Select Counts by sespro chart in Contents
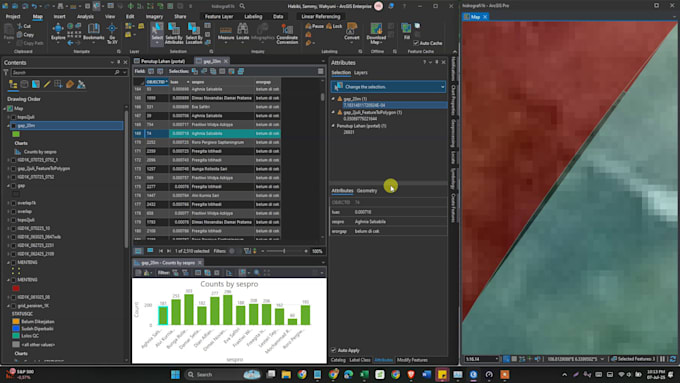Image resolution: width=680 pixels, height=383 pixels. tap(40, 152)
